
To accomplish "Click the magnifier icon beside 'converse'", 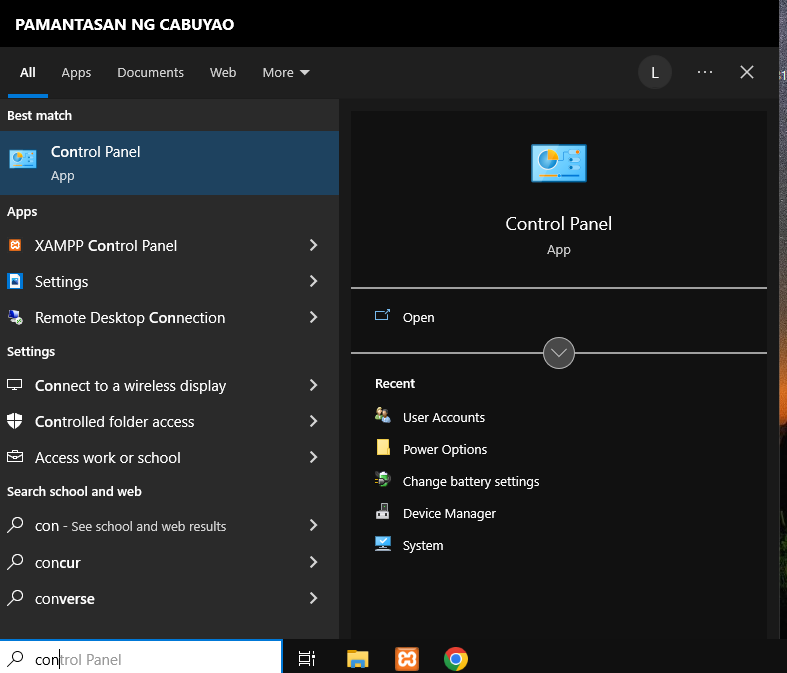I will (x=16, y=598).
